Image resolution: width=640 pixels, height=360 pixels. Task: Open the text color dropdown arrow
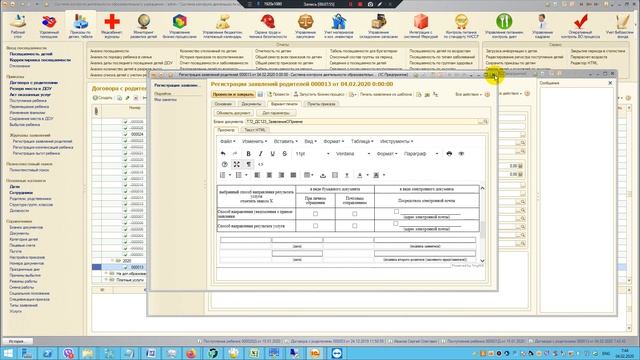pos(367,175)
